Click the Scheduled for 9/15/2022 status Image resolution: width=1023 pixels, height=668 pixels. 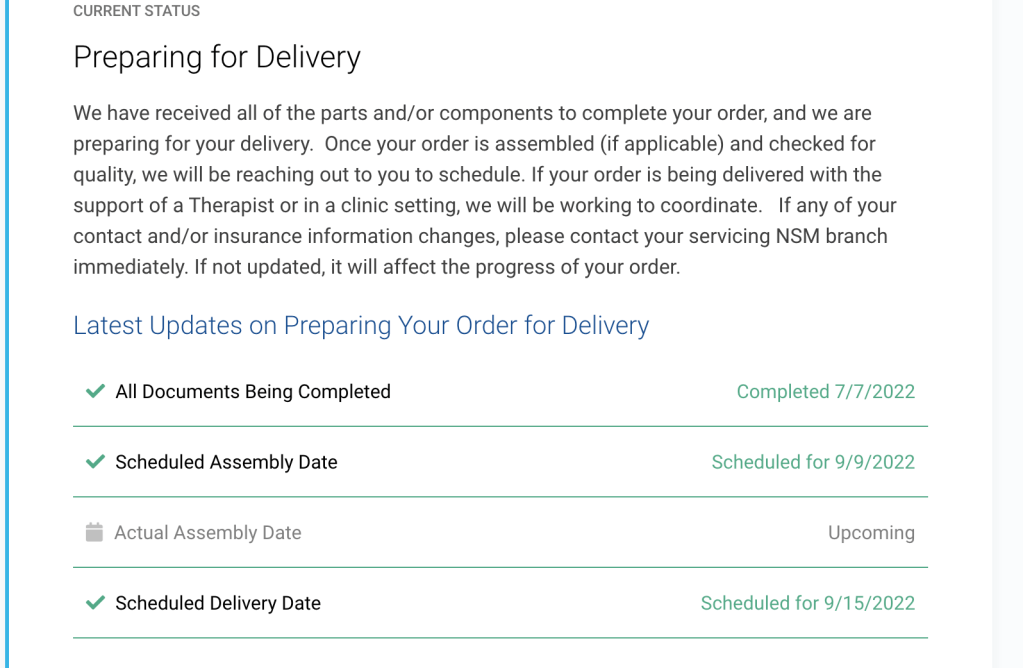[807, 603]
